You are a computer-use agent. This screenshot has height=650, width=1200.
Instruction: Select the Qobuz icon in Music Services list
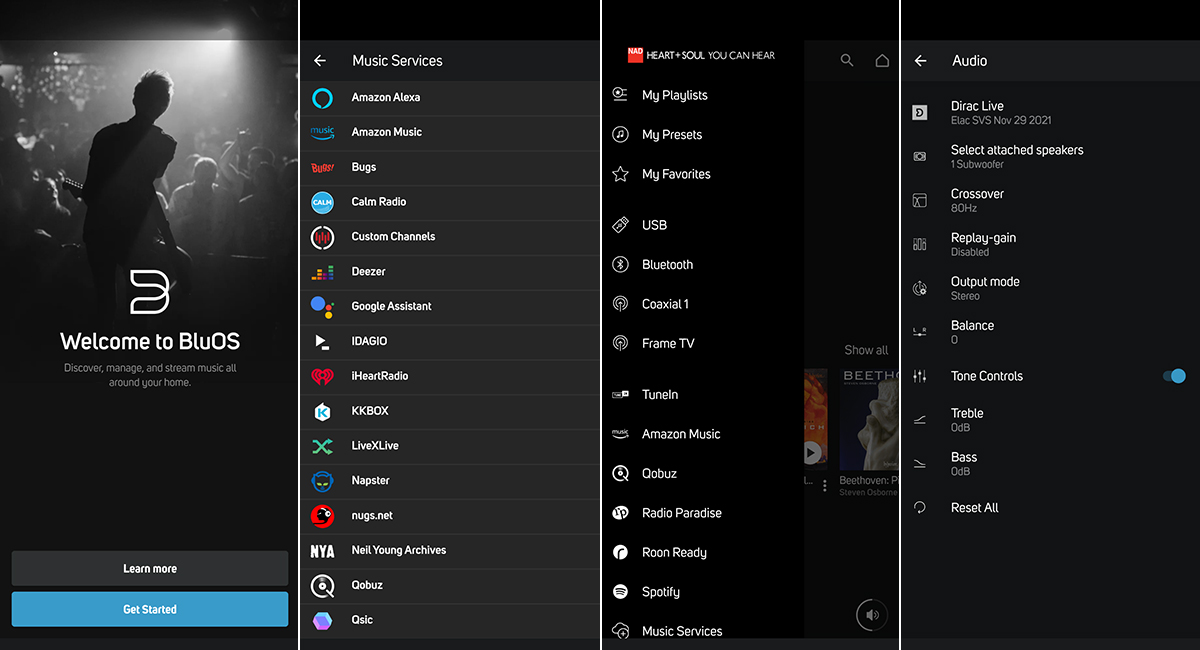[322, 585]
